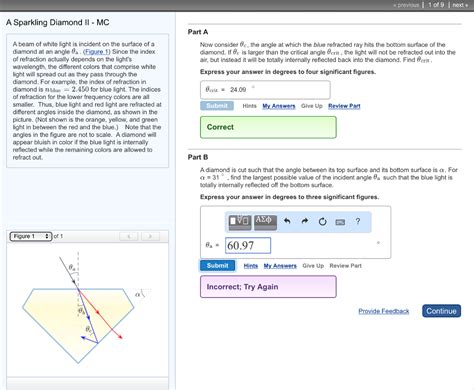The image size is (474, 390).
Task: Click the grayed Submit button in Part A
Action: pyautogui.click(x=217, y=106)
